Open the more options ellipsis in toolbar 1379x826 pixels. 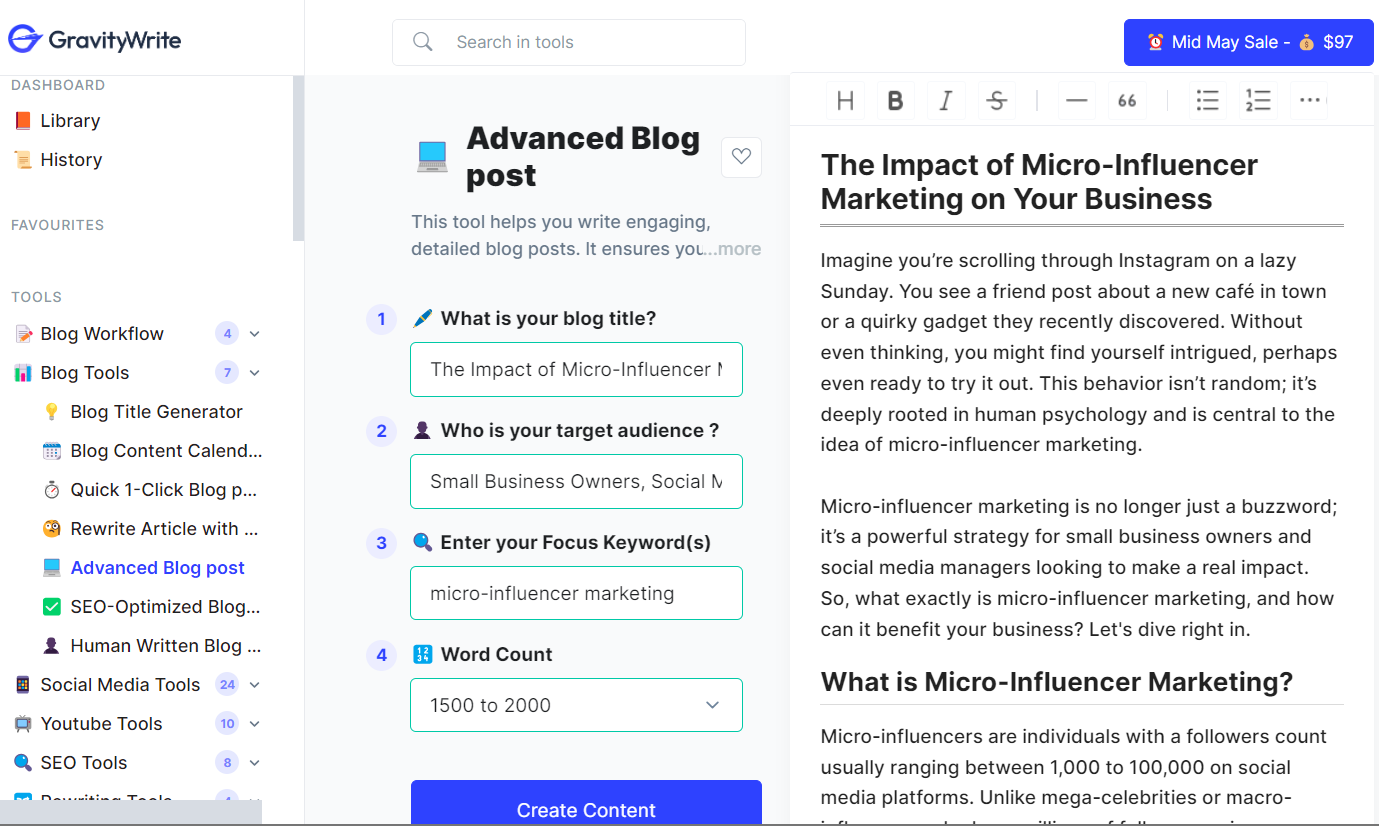pyautogui.click(x=1310, y=100)
